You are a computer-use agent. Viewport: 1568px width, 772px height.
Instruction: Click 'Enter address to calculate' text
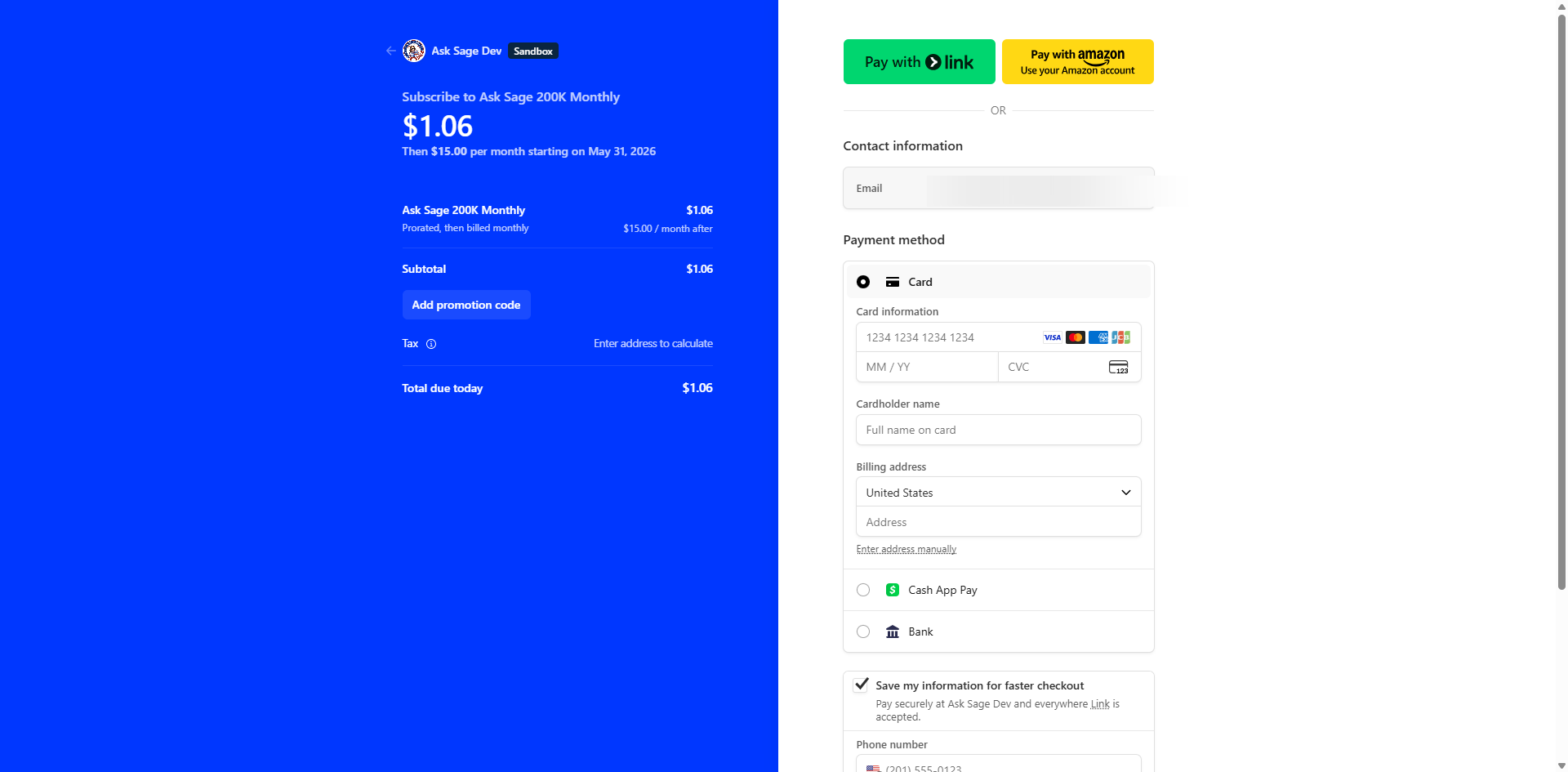point(653,344)
